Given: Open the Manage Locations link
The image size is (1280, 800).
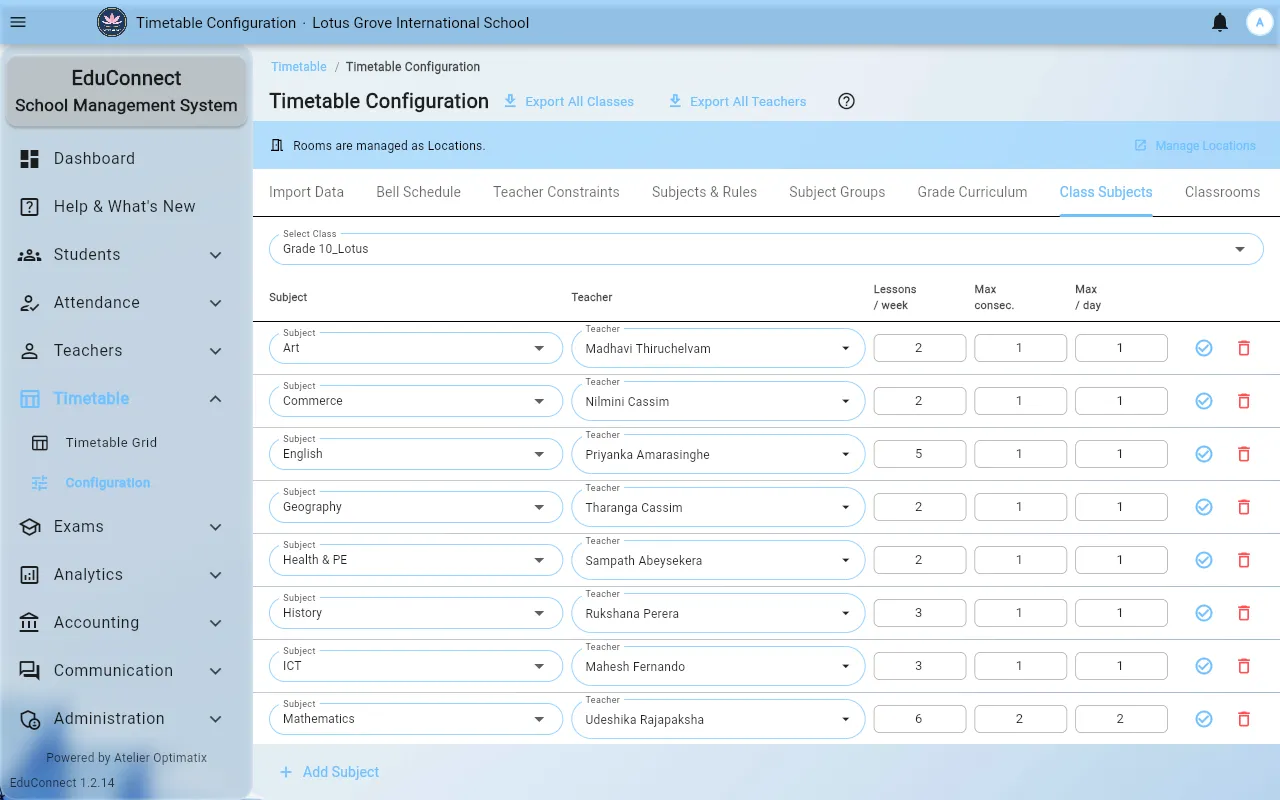Looking at the screenshot, I should tap(1195, 146).
